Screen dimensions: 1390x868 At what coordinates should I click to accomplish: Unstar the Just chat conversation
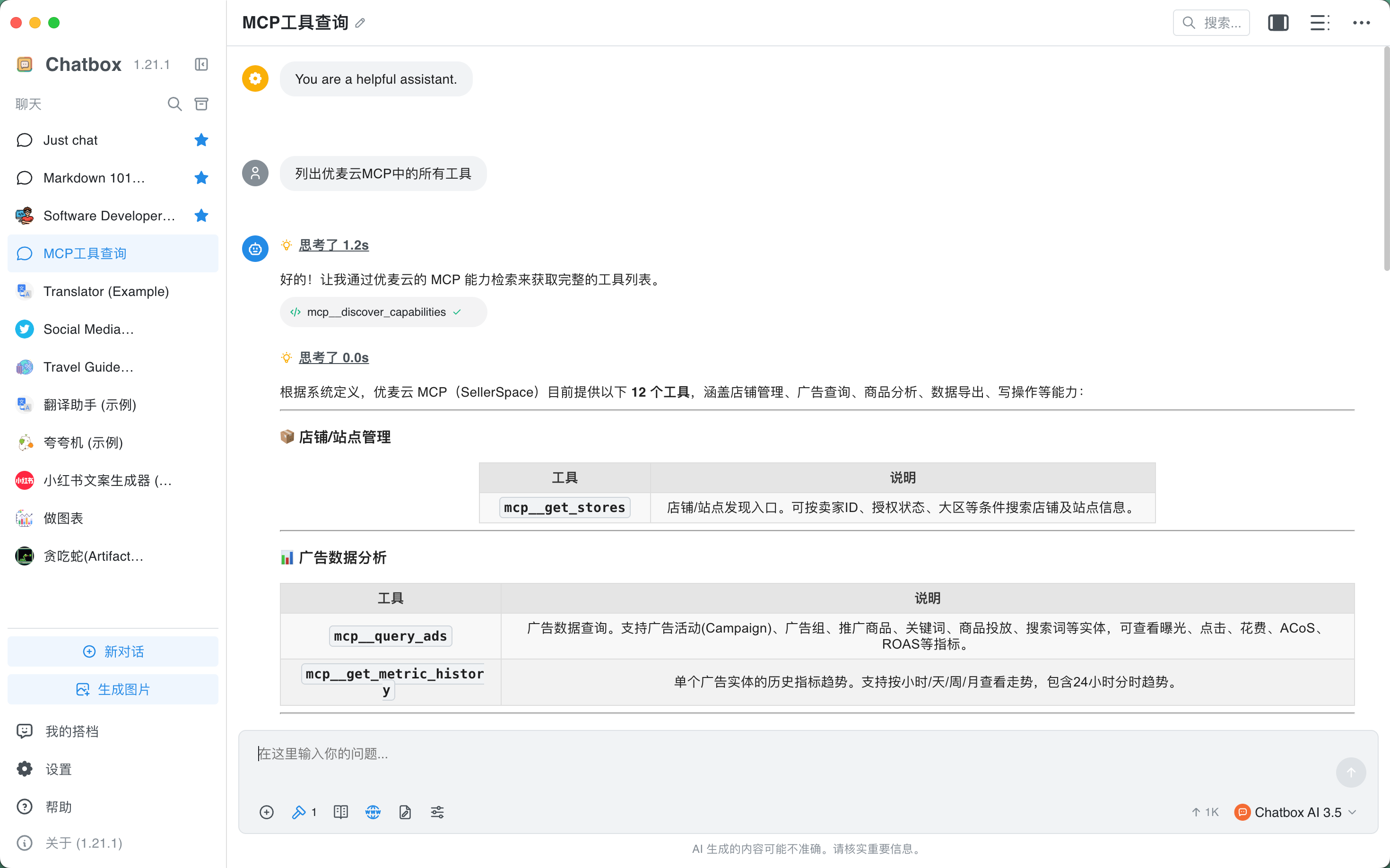(201, 140)
